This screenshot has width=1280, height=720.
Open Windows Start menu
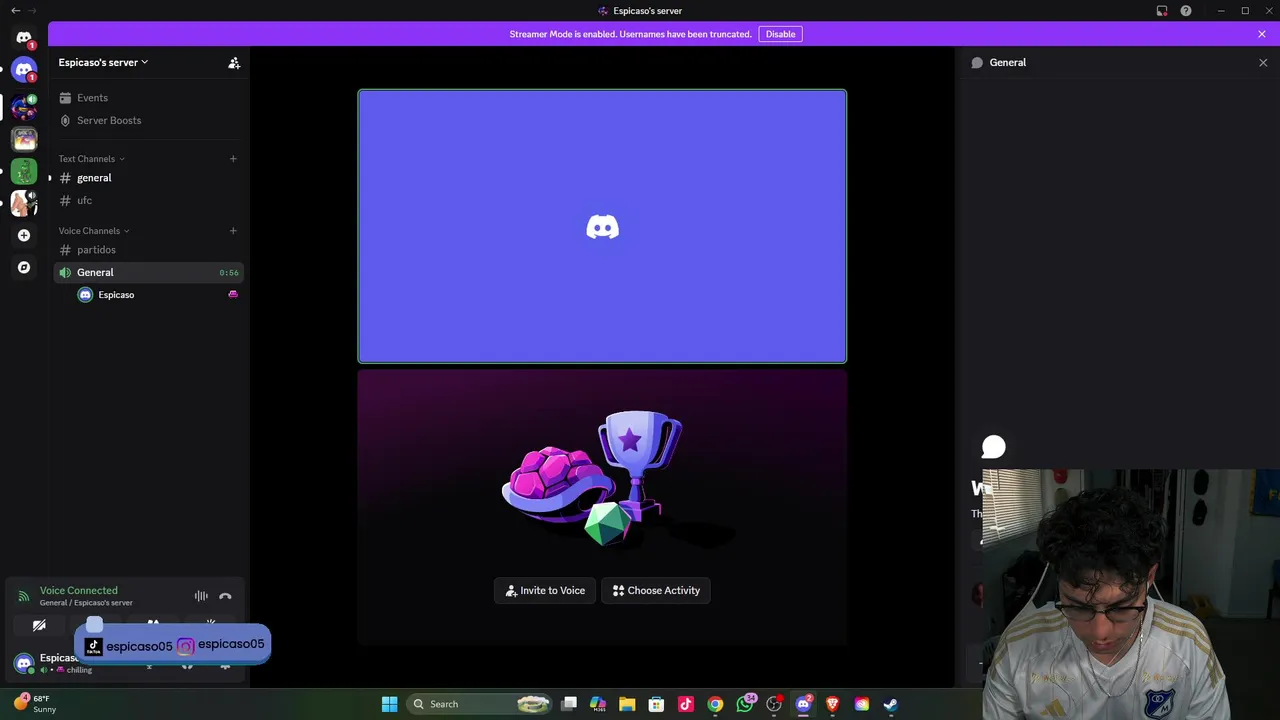pos(389,704)
